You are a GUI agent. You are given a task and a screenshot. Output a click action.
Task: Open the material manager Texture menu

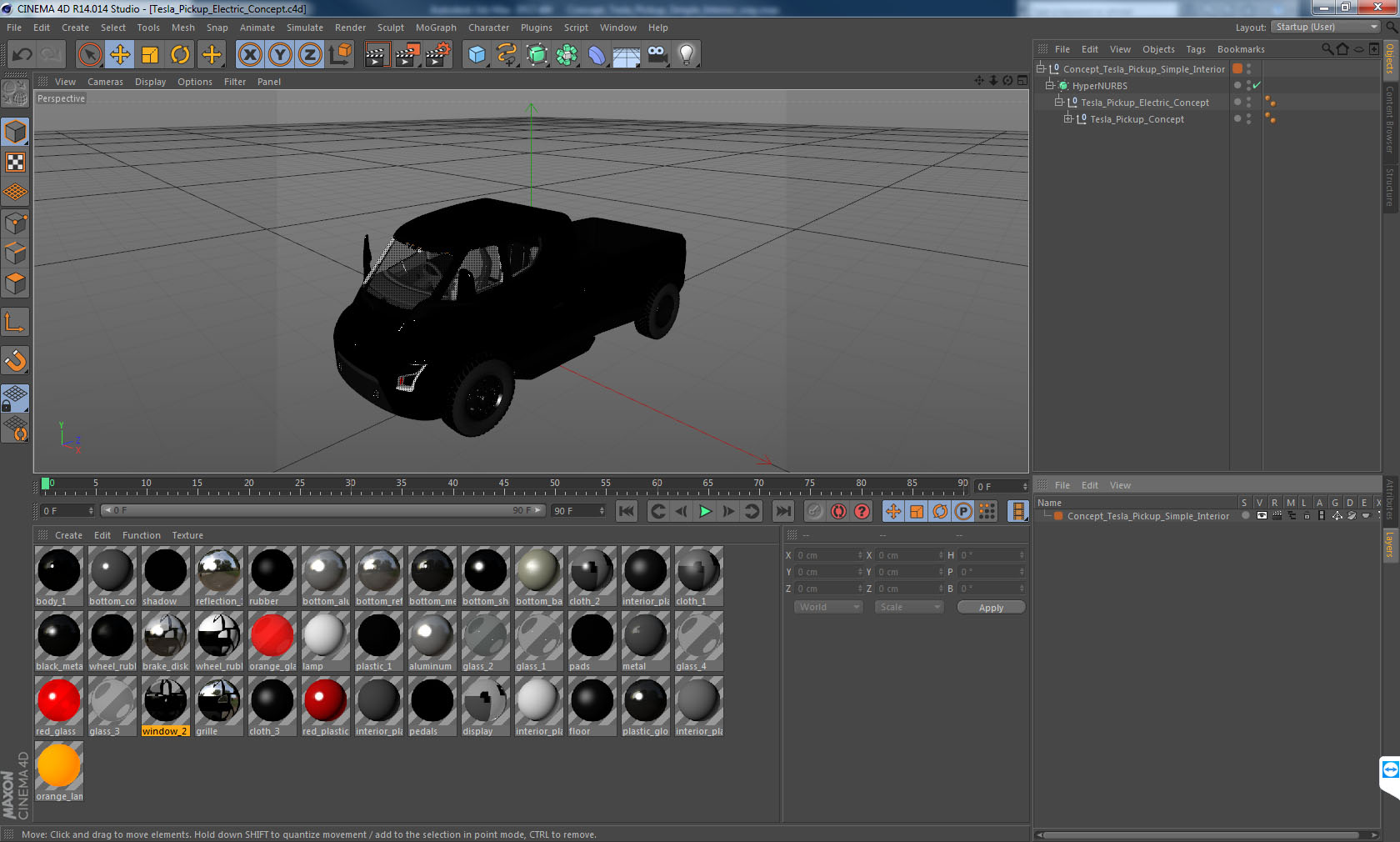pyautogui.click(x=187, y=535)
